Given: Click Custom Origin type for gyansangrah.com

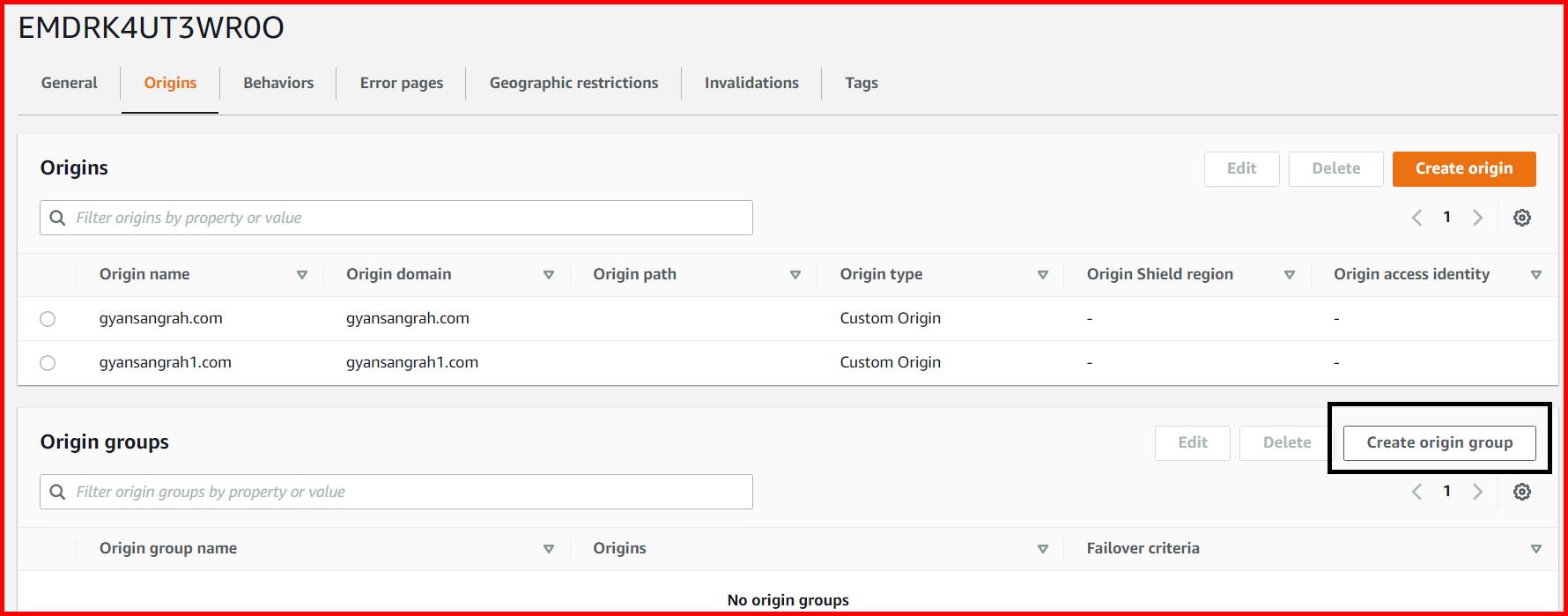Looking at the screenshot, I should [890, 318].
